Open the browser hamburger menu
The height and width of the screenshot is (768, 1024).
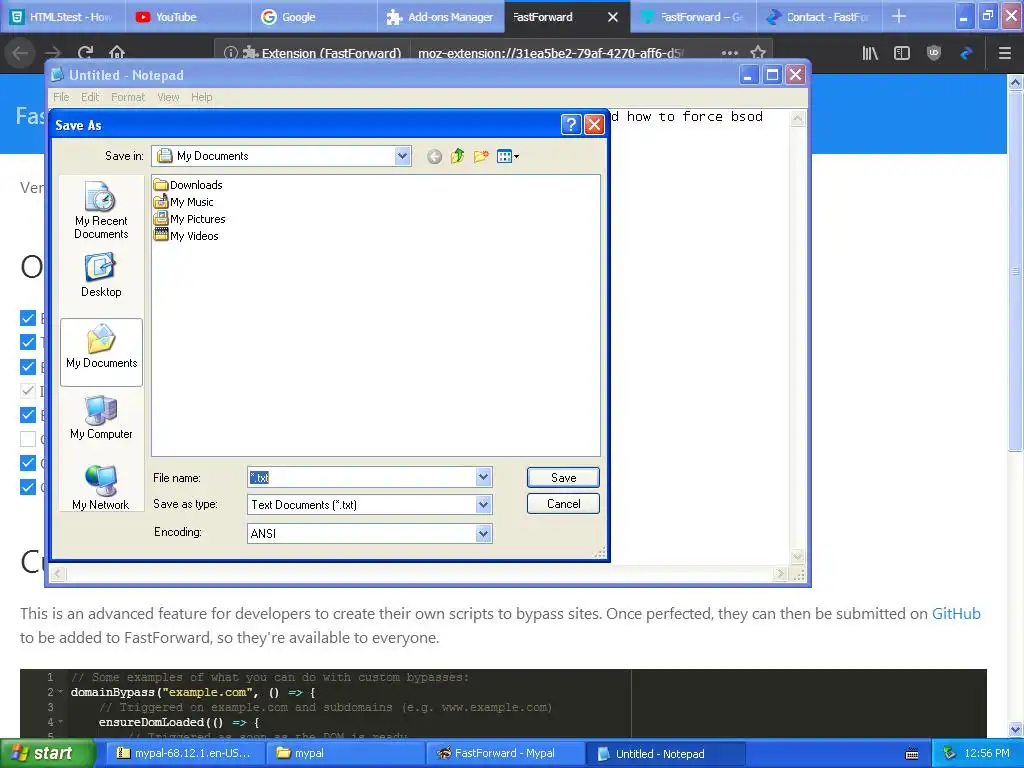click(x=1005, y=53)
